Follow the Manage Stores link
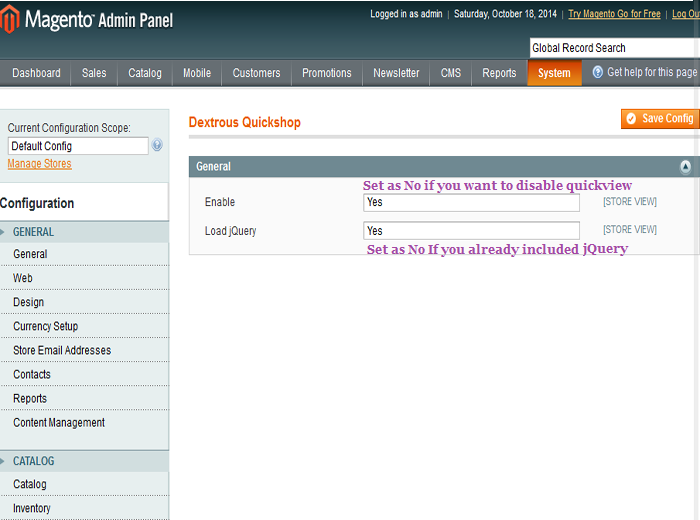Image resolution: width=700 pixels, height=520 pixels. 39,164
